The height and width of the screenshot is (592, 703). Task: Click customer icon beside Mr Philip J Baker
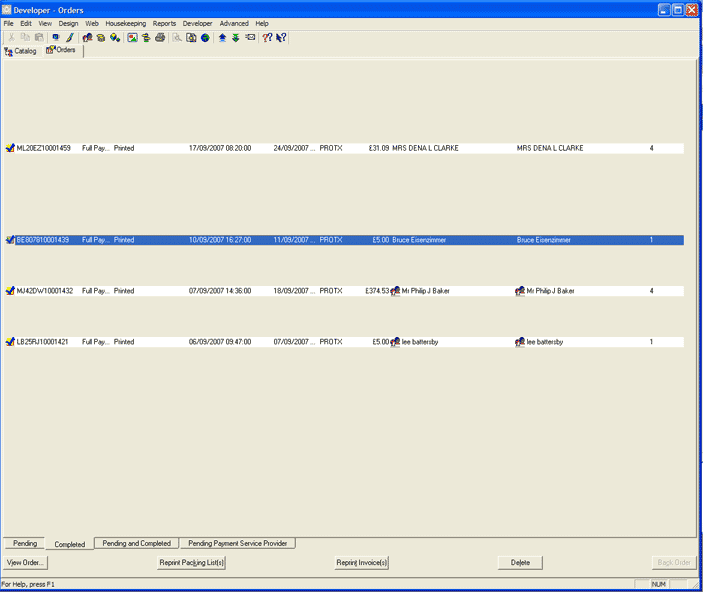pyautogui.click(x=396, y=291)
